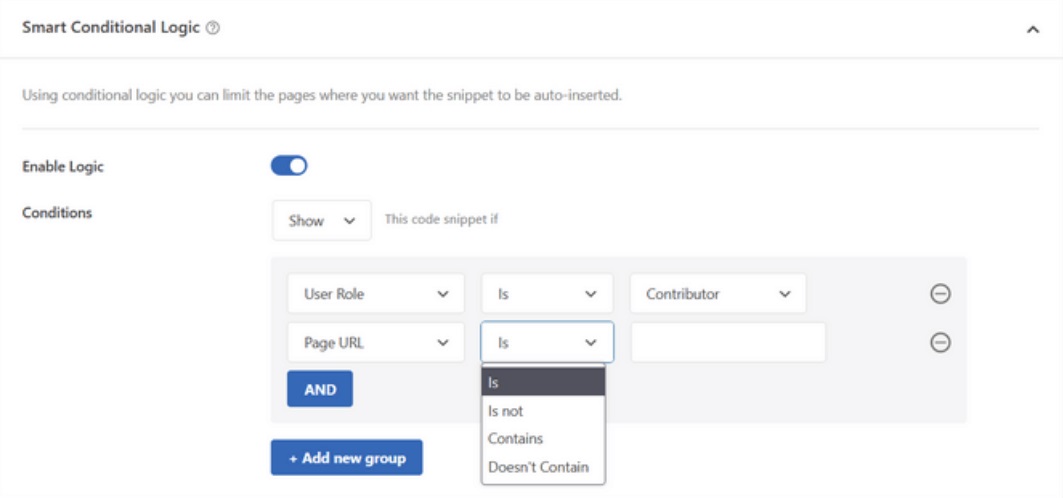Open the User Role condition dropdown

pyautogui.click(x=375, y=294)
